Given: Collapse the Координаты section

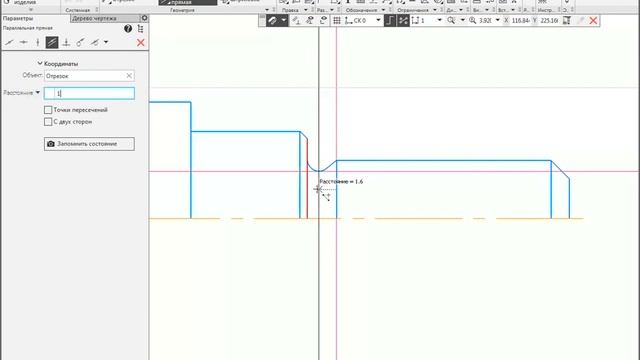Looking at the screenshot, I should pos(40,64).
